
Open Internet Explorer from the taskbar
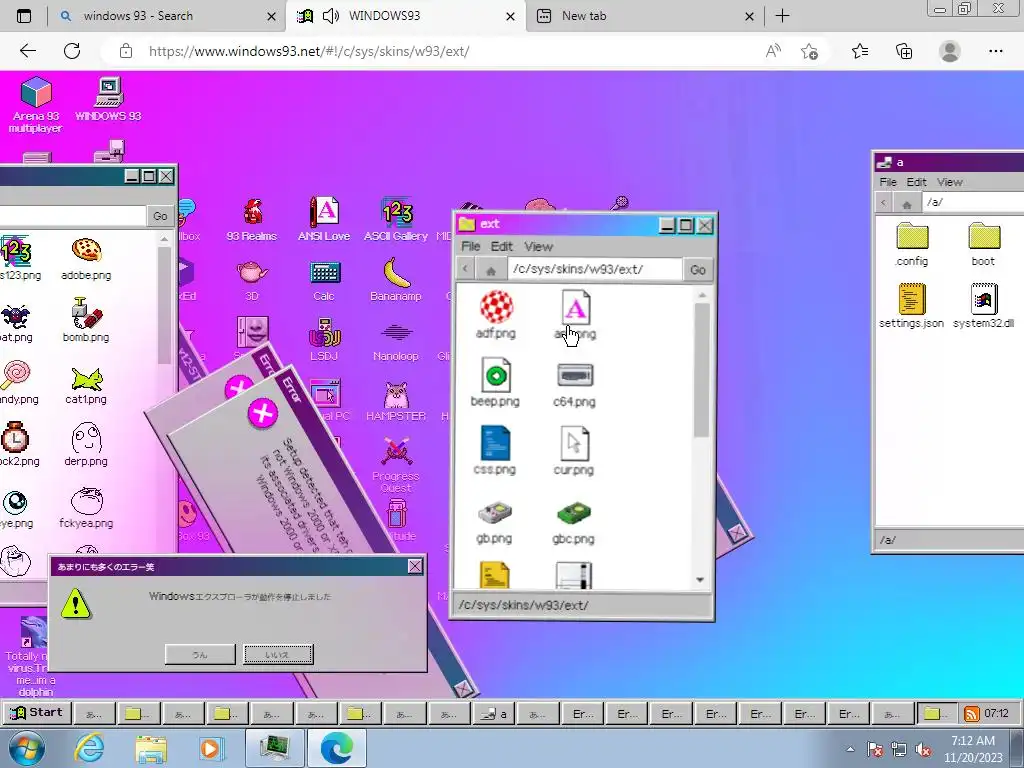(88, 748)
